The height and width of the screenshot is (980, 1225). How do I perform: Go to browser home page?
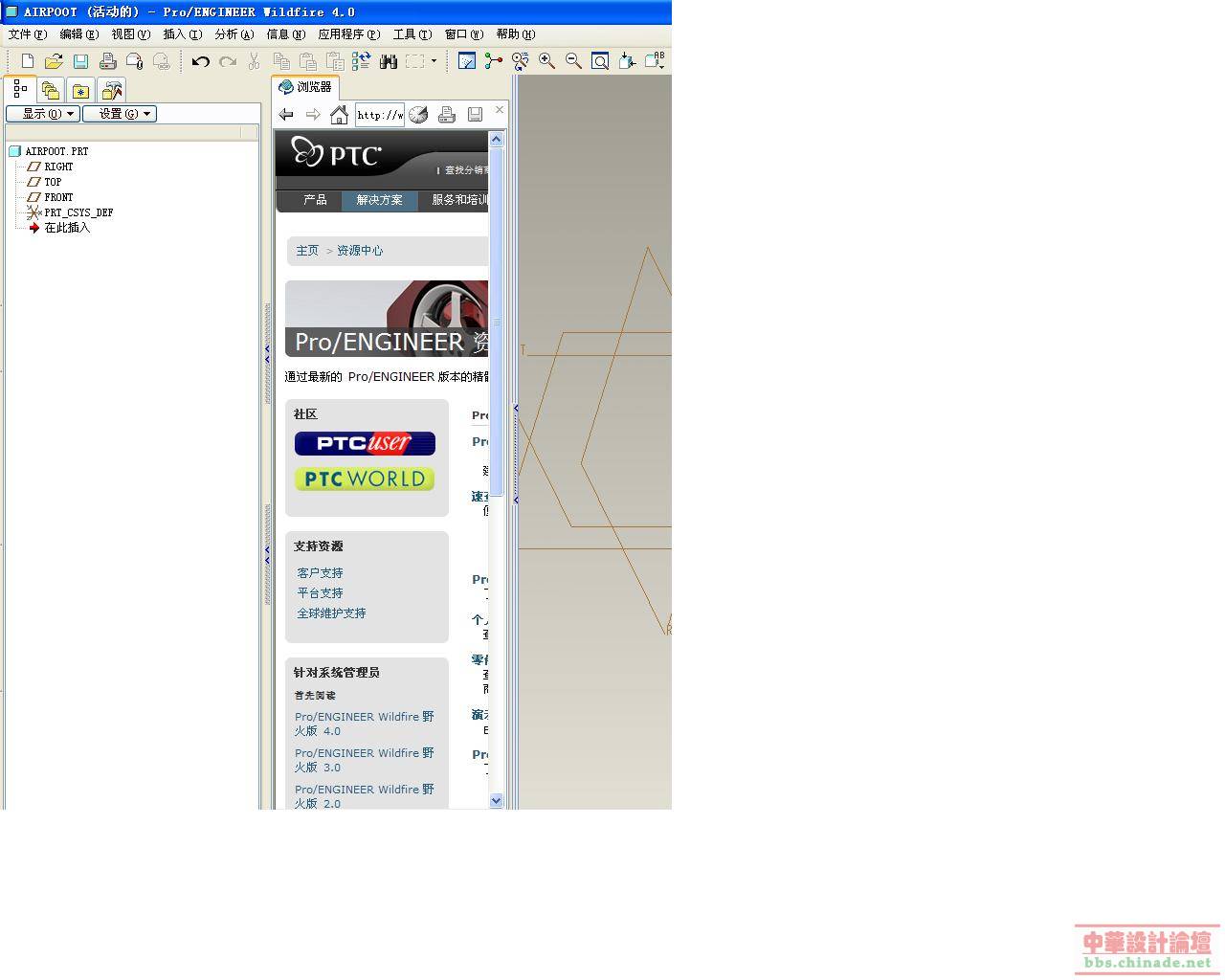[x=339, y=115]
